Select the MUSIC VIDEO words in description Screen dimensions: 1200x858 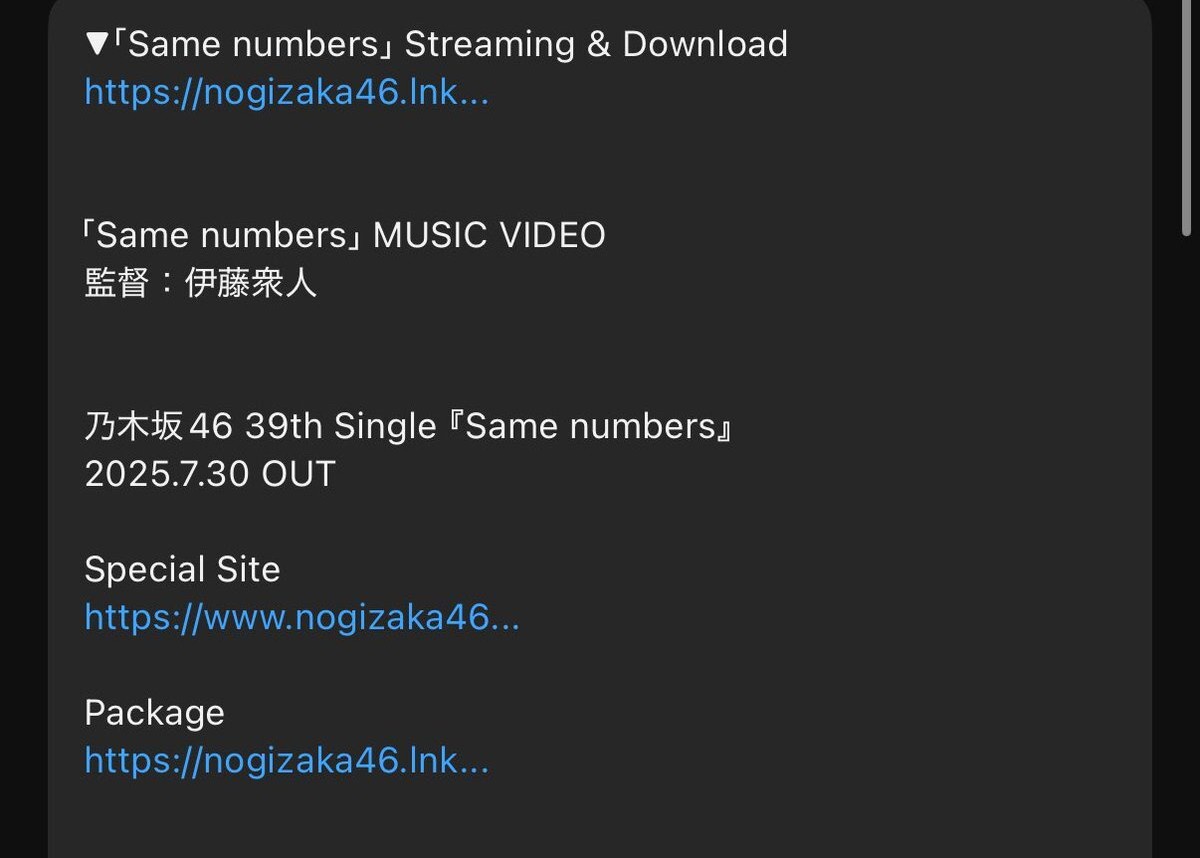pos(489,235)
